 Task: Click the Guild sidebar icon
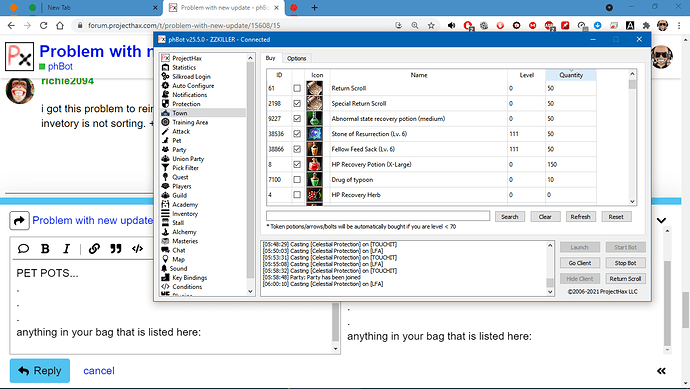click(165, 195)
